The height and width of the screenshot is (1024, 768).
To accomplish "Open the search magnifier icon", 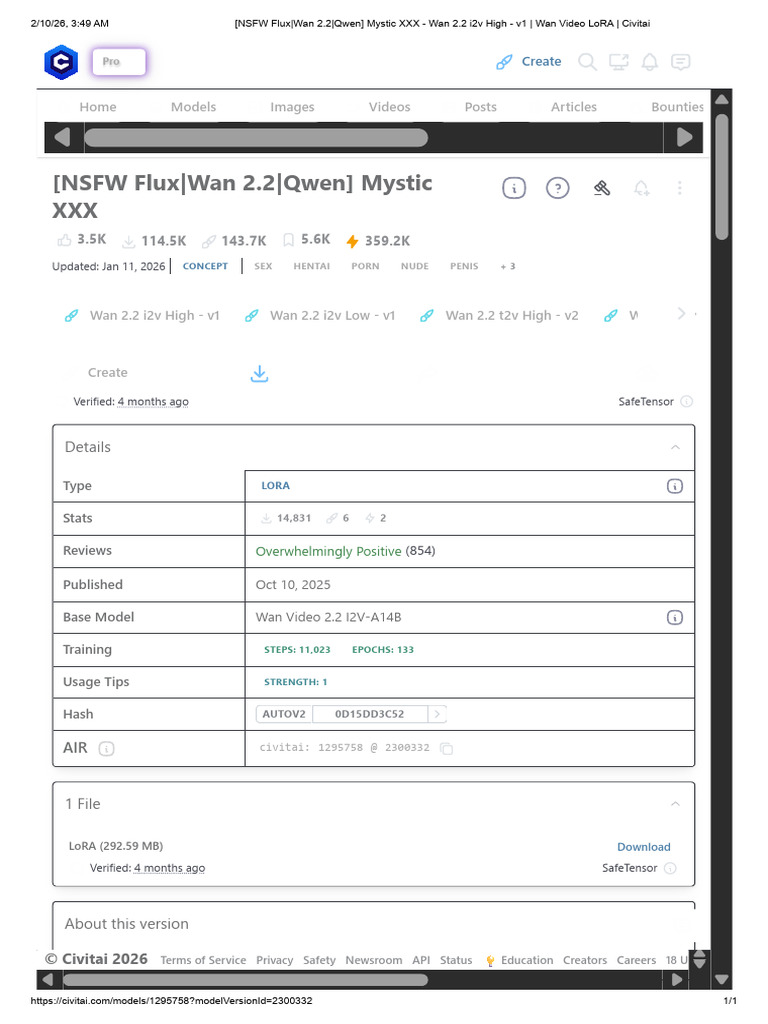I will (x=588, y=62).
